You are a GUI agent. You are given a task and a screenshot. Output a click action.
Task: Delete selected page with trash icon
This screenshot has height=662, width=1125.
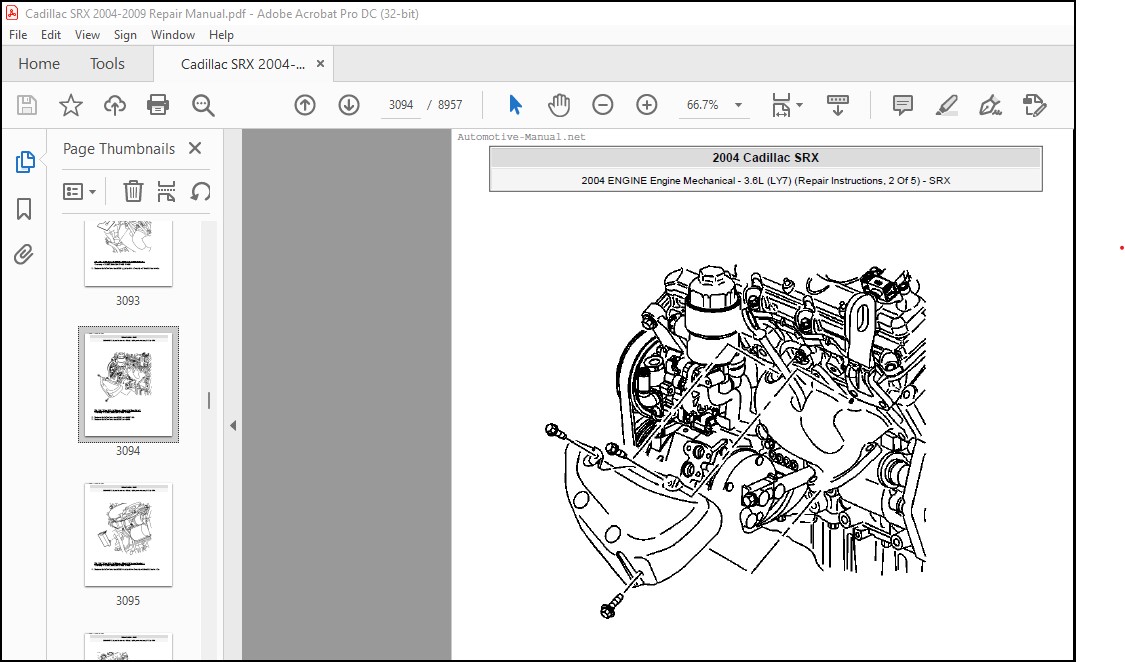133,191
